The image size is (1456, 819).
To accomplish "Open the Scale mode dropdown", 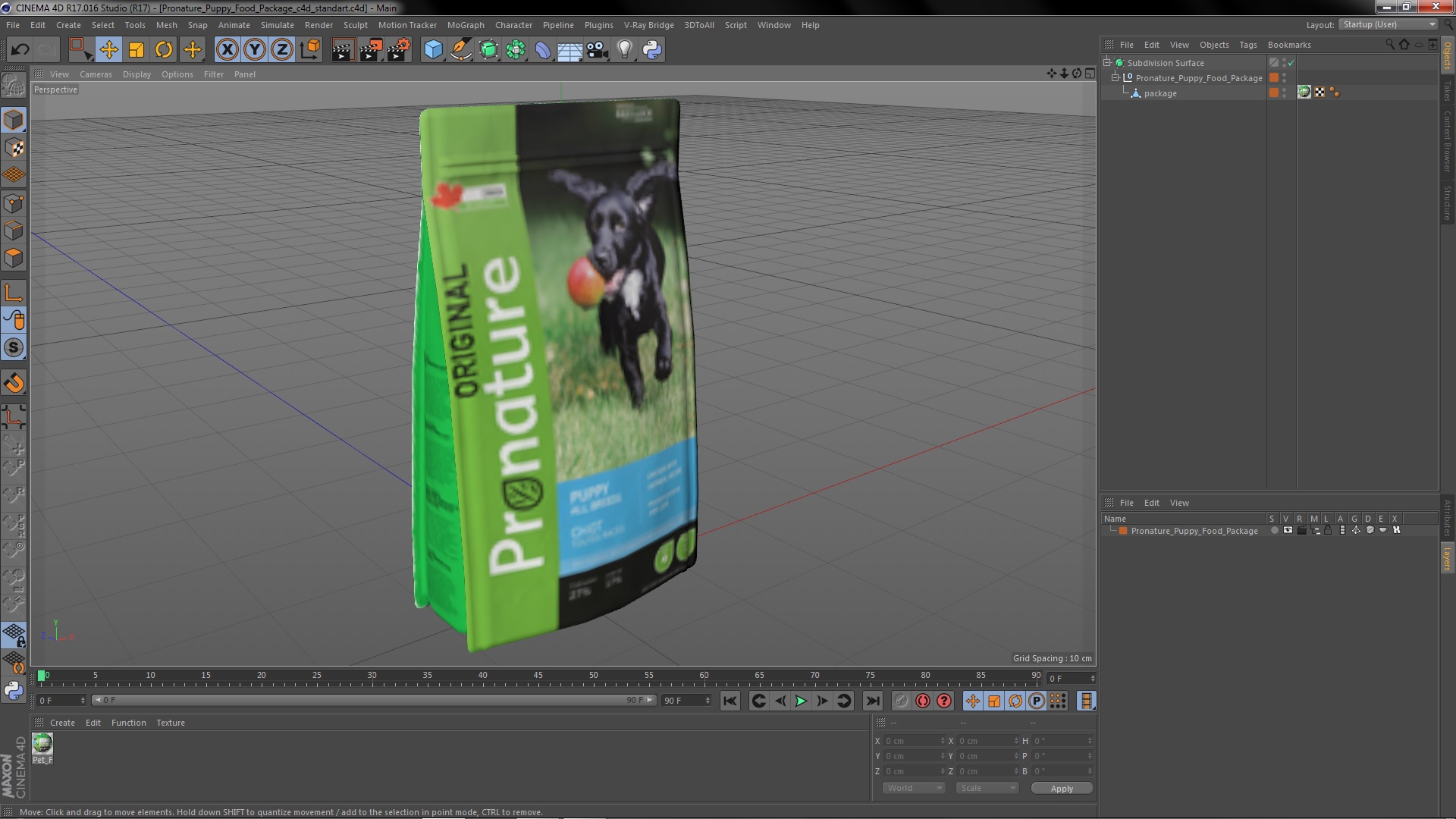I will pos(987,789).
